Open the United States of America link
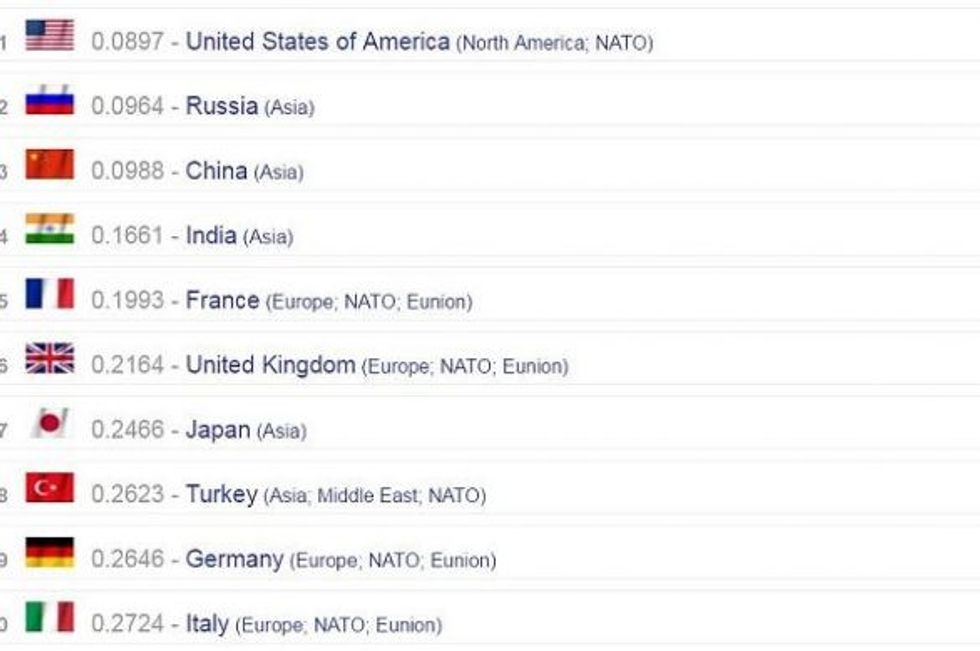Viewport: 980px width, 651px height. tap(317, 42)
